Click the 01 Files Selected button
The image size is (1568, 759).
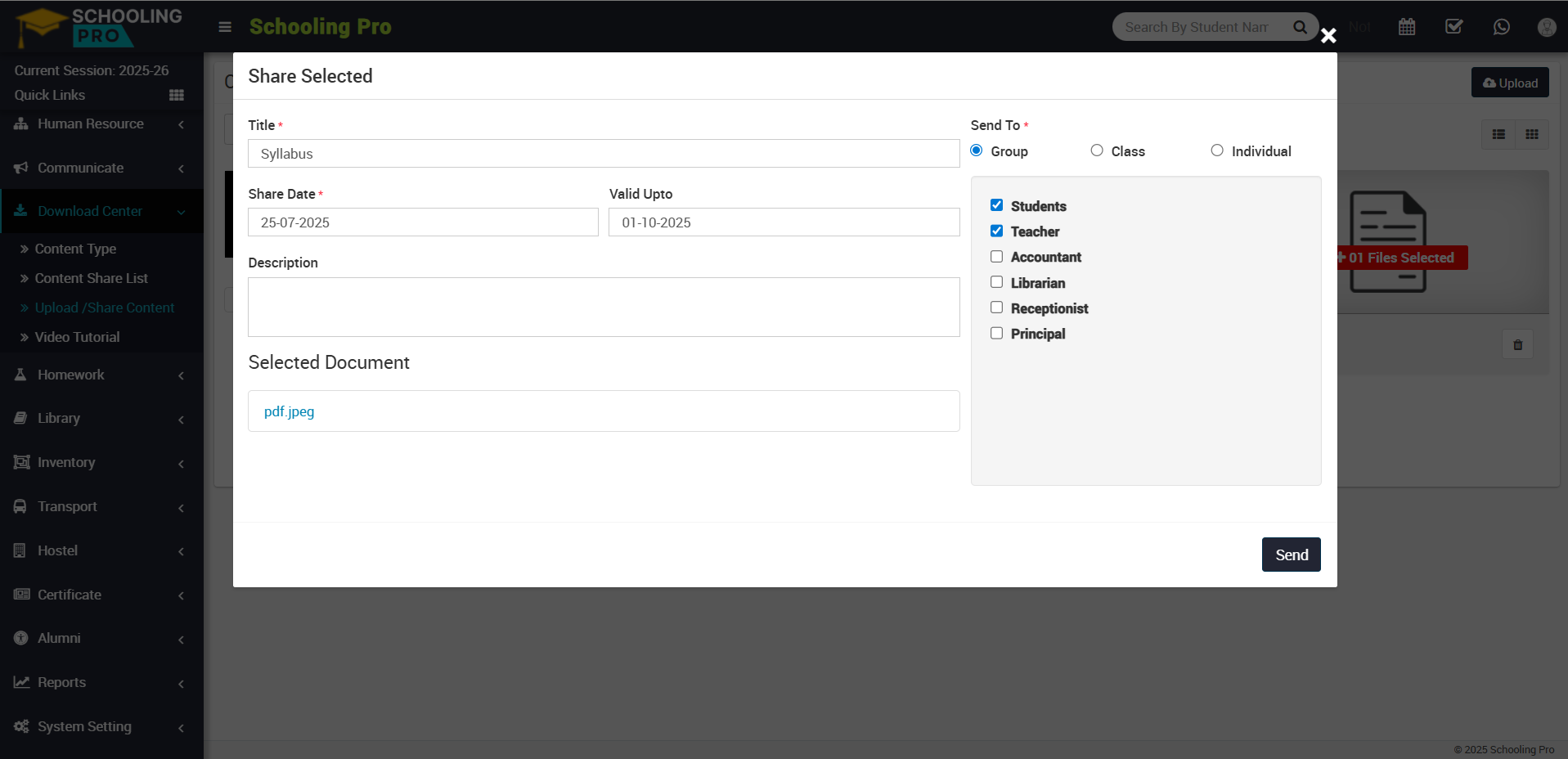[1402, 258]
